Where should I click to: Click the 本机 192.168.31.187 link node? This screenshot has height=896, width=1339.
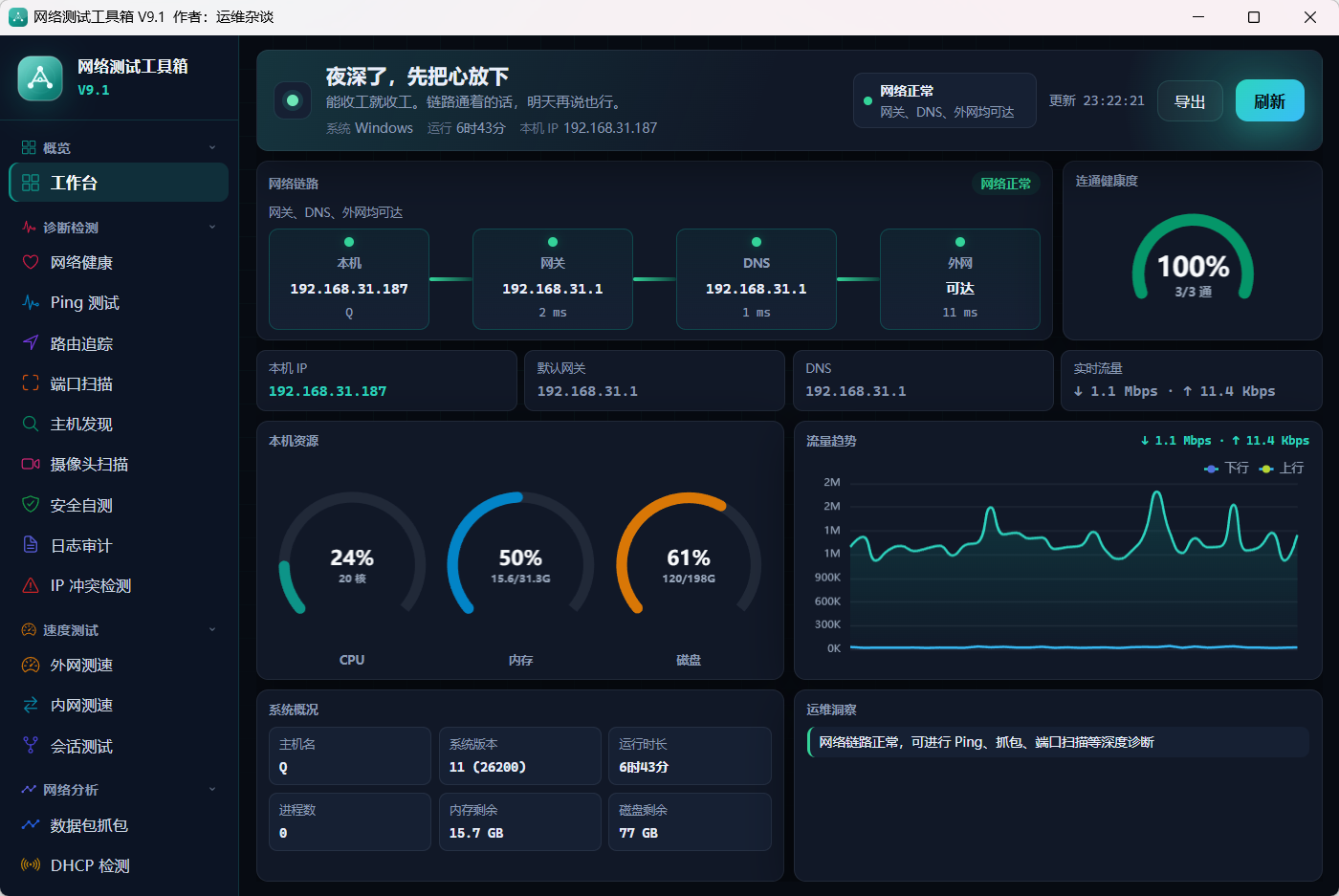click(x=349, y=279)
